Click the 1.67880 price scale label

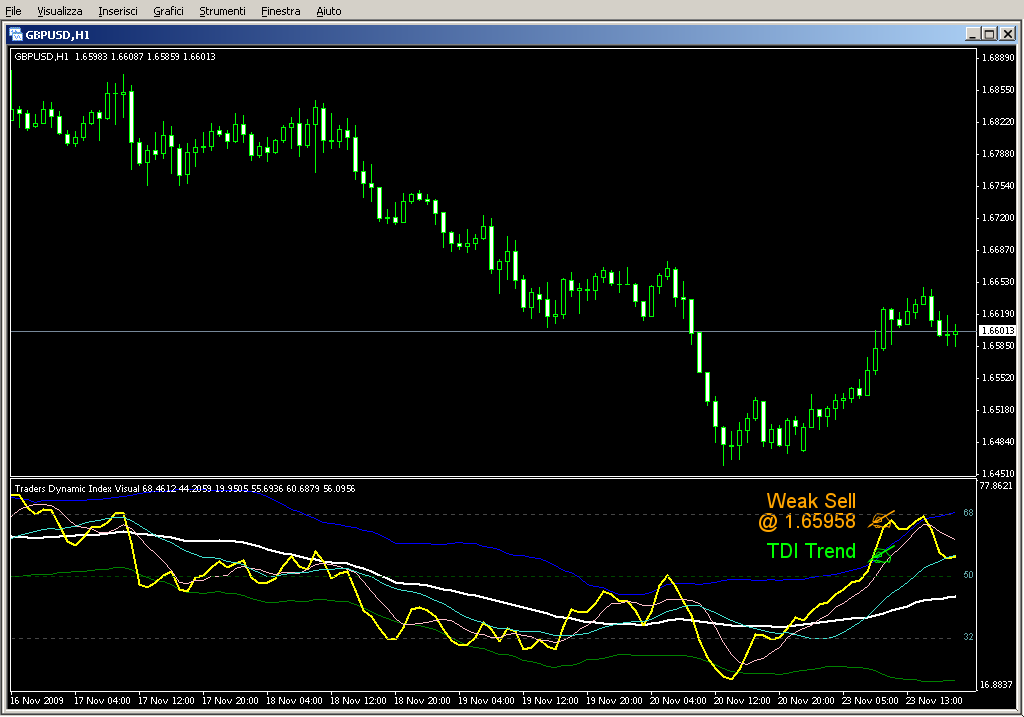tap(998, 153)
